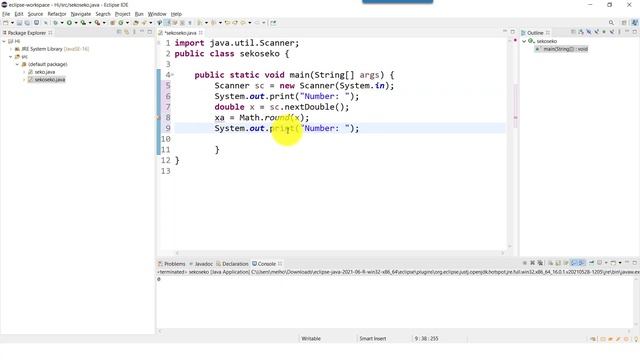
Task: Click the toolbar Search magnifier icon
Action: click(x=611, y=23)
